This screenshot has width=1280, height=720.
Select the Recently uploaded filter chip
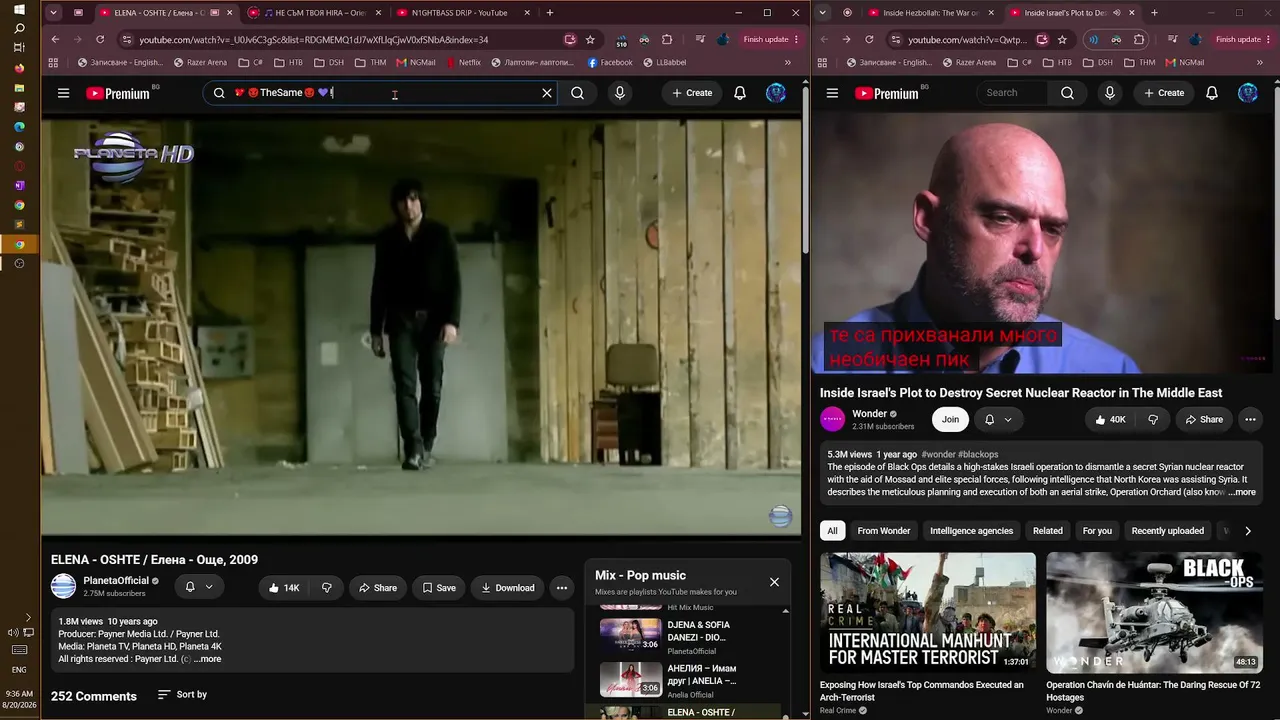1167,531
